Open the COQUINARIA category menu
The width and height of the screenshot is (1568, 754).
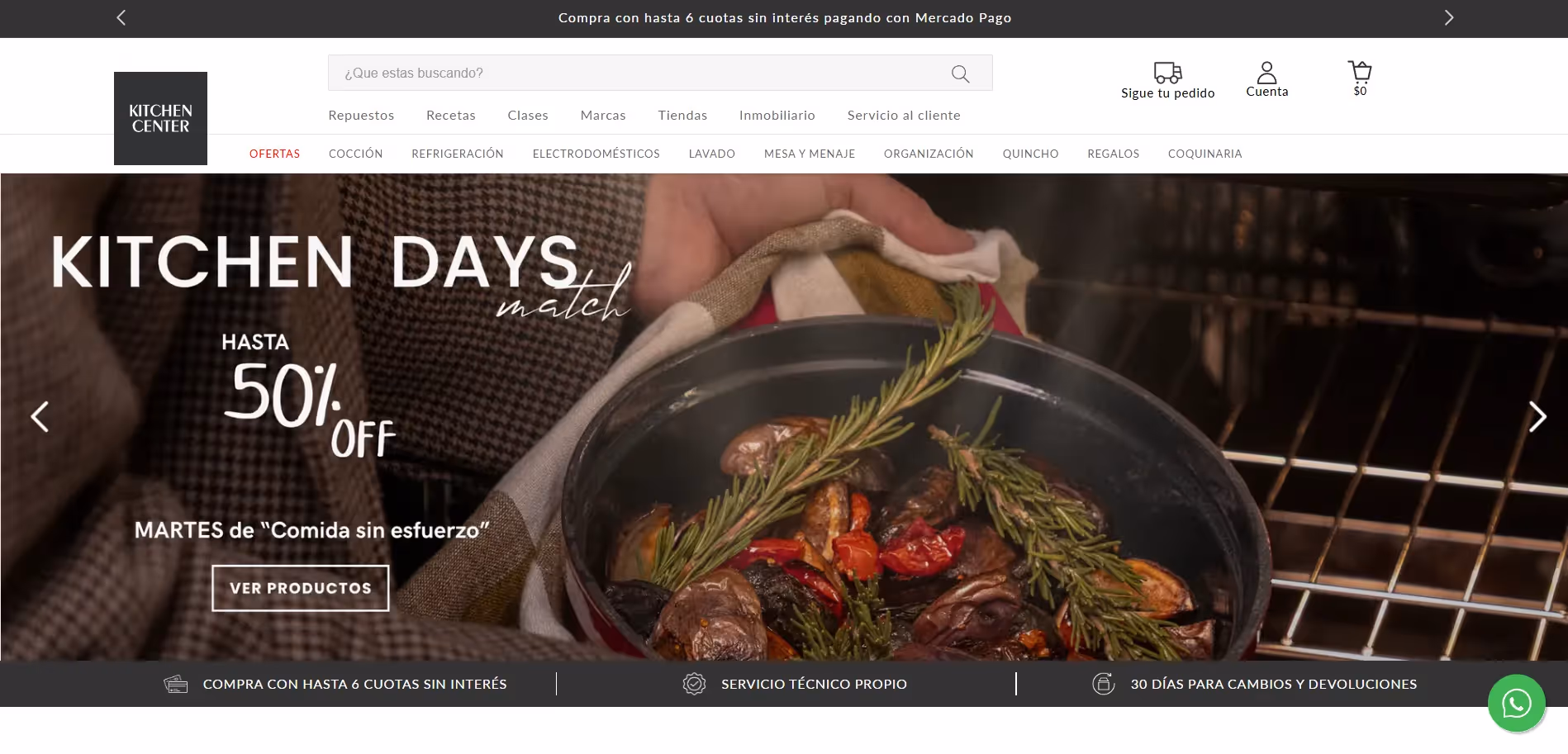1205,154
